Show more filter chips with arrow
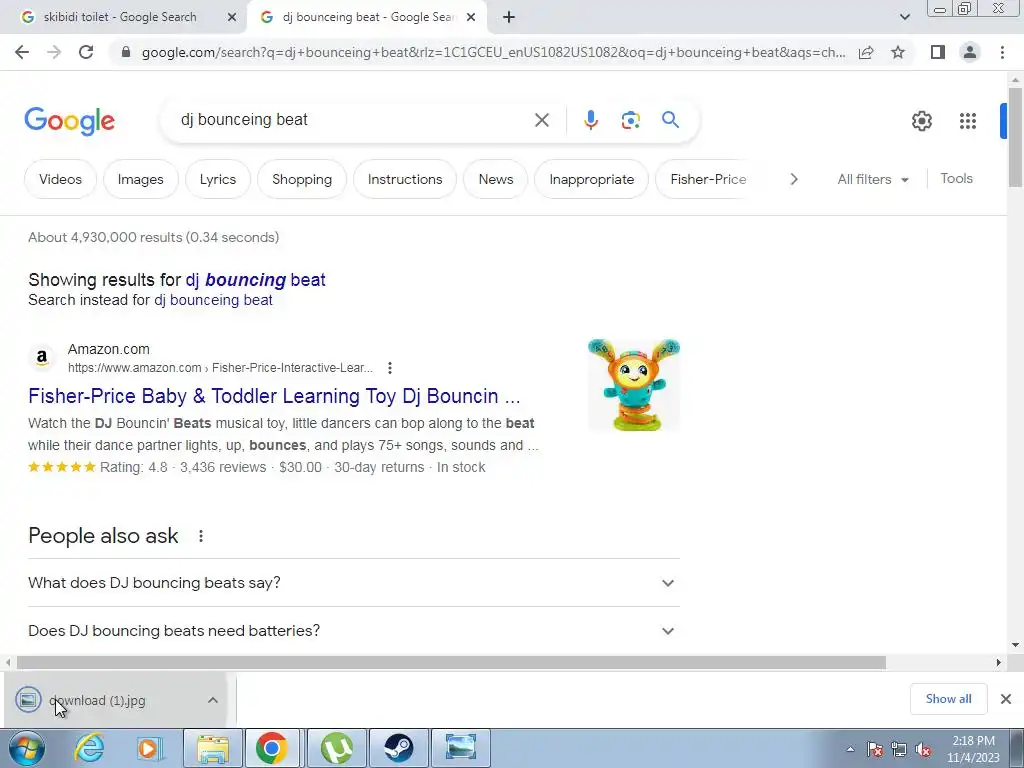 793,179
